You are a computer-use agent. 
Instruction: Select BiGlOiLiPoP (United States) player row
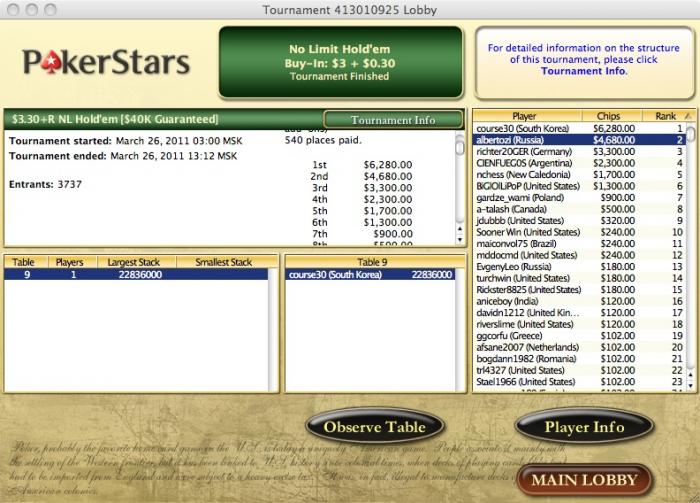579,186
